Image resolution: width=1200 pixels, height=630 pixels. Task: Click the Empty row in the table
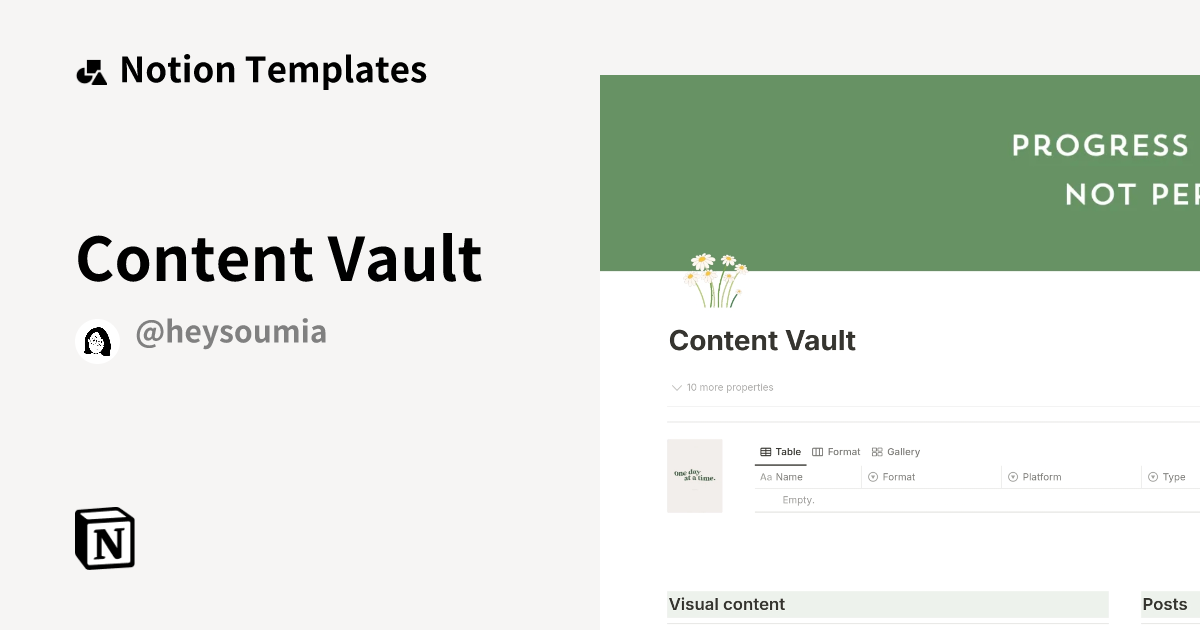798,500
